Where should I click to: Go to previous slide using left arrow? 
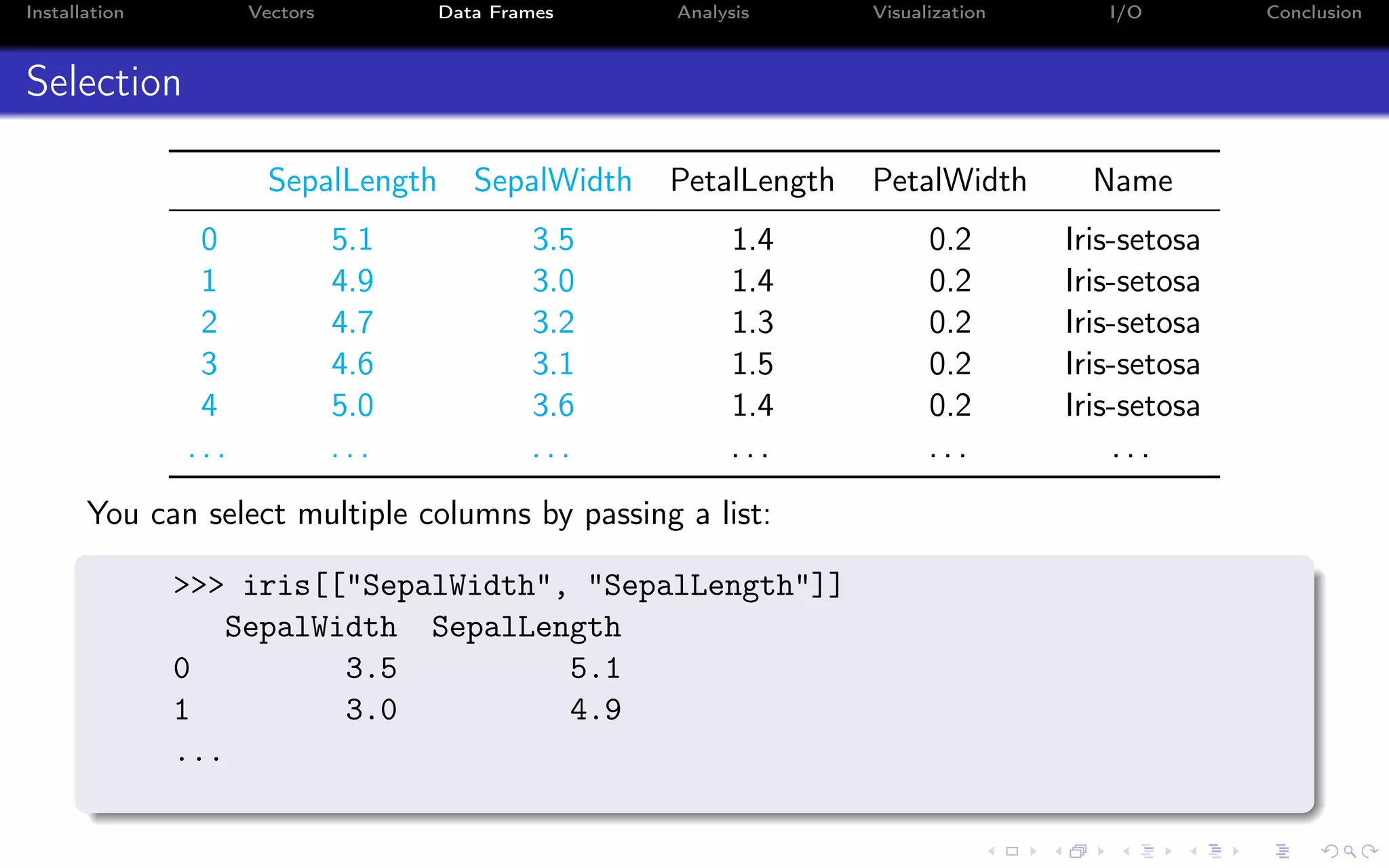[992, 851]
